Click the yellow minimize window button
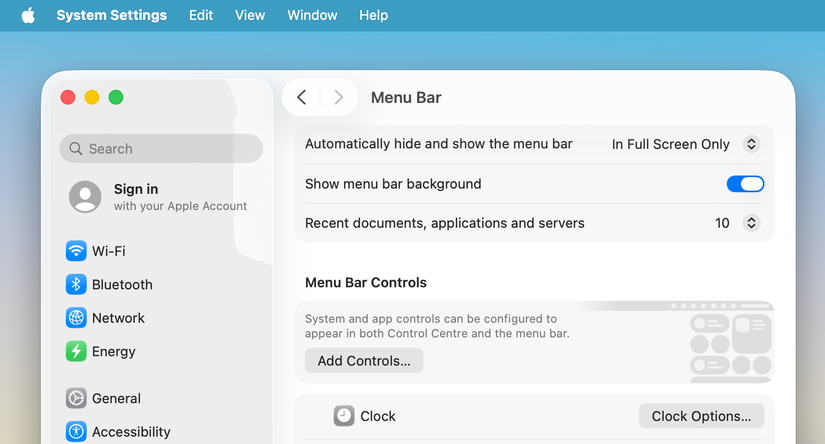825x444 pixels. click(92, 97)
